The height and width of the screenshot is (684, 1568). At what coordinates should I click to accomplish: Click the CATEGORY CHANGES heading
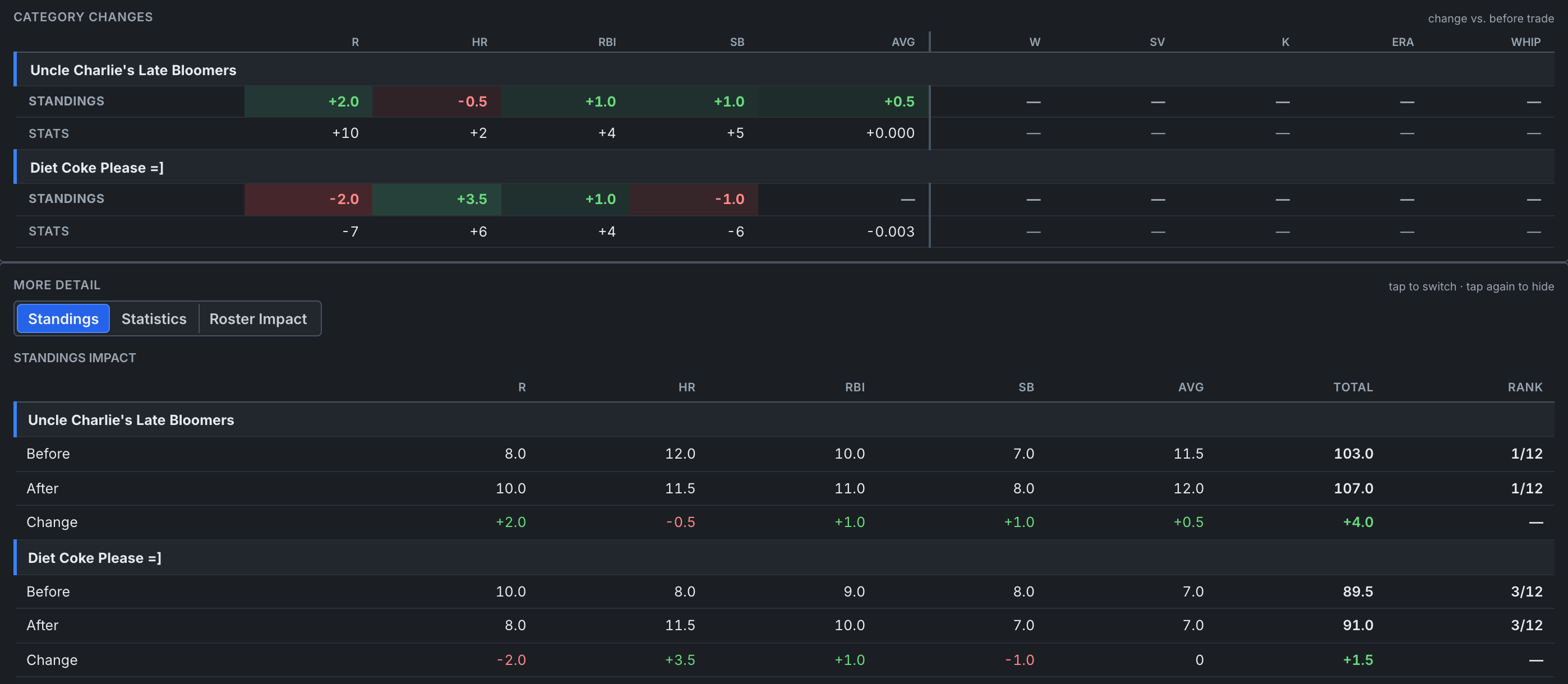[84, 17]
